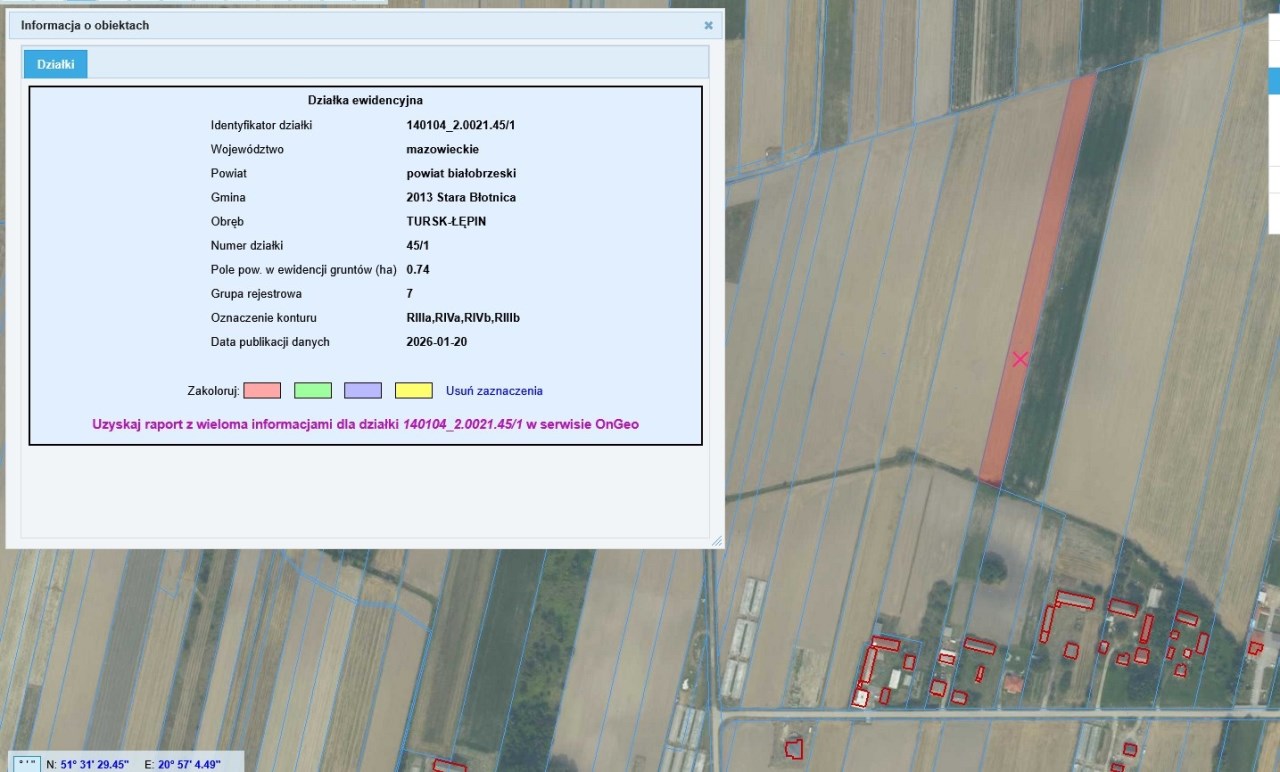Click the Działka ewidencyjna heading
Image resolution: width=1280 pixels, height=772 pixels.
(x=365, y=100)
